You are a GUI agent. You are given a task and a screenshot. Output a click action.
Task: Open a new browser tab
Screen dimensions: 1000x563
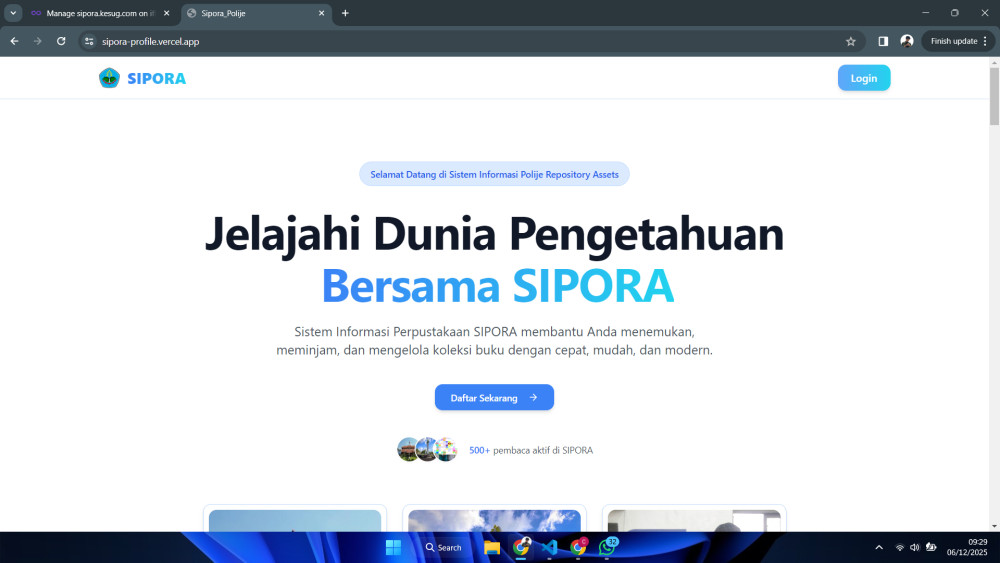click(x=345, y=13)
